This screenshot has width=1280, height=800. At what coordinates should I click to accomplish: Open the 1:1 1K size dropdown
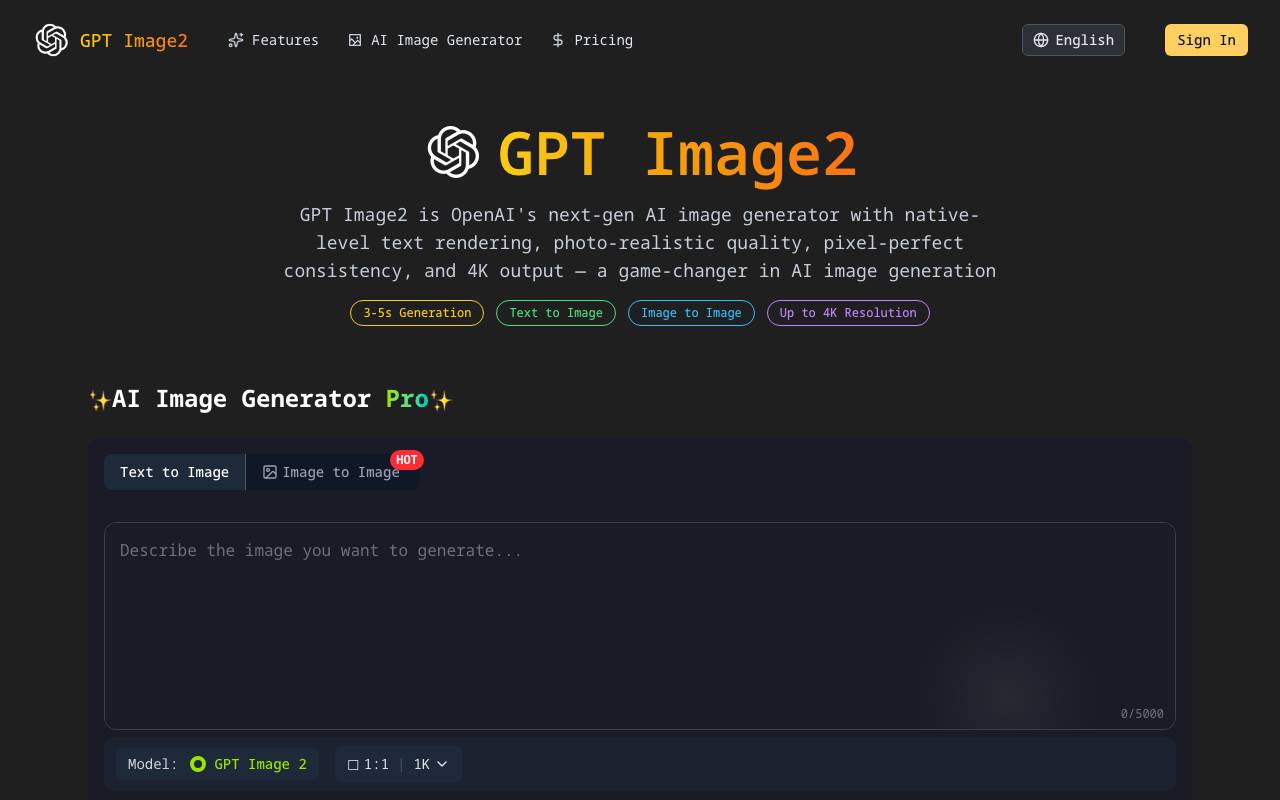[x=398, y=764]
